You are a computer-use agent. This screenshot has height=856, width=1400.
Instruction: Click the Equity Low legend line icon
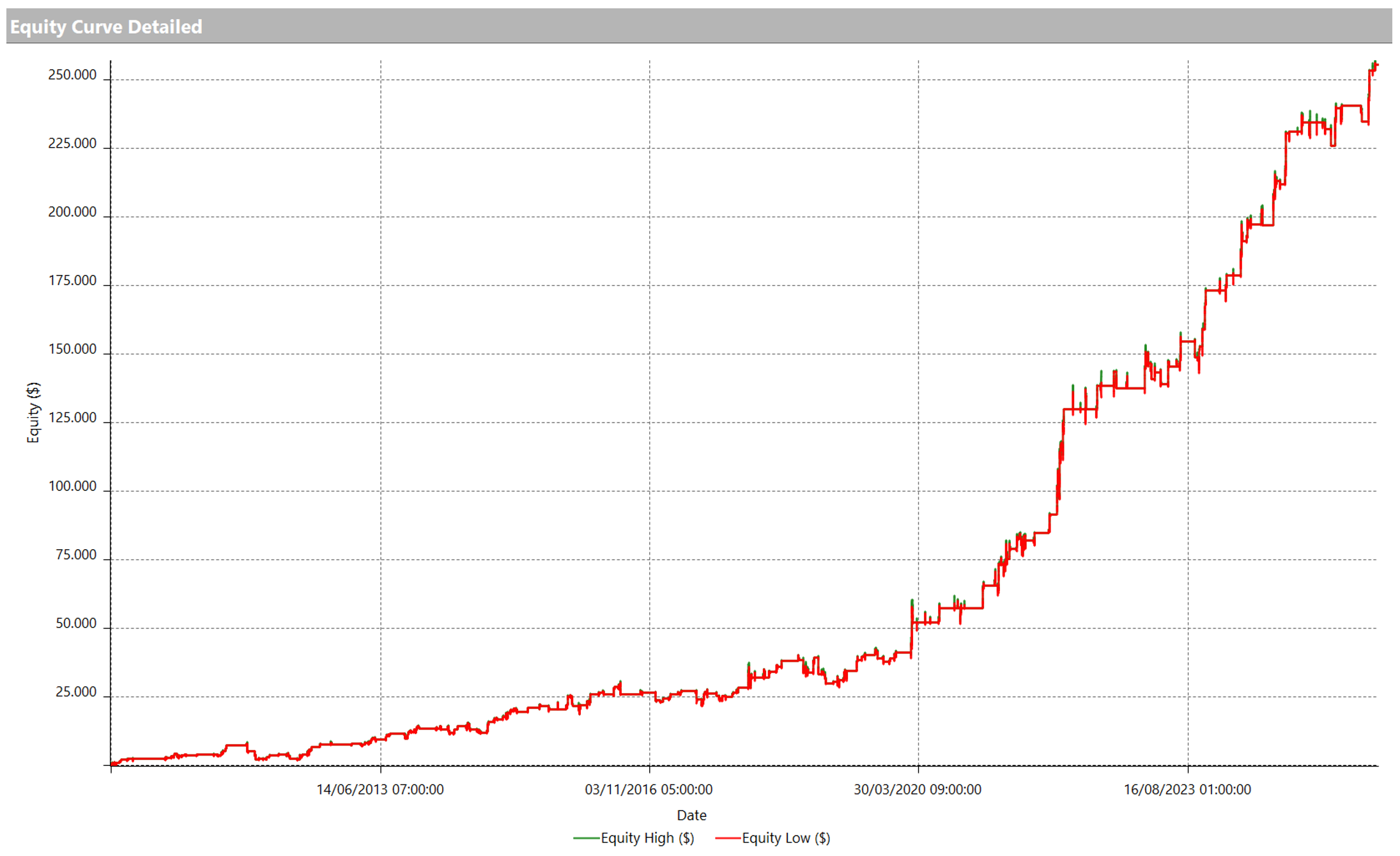727,838
